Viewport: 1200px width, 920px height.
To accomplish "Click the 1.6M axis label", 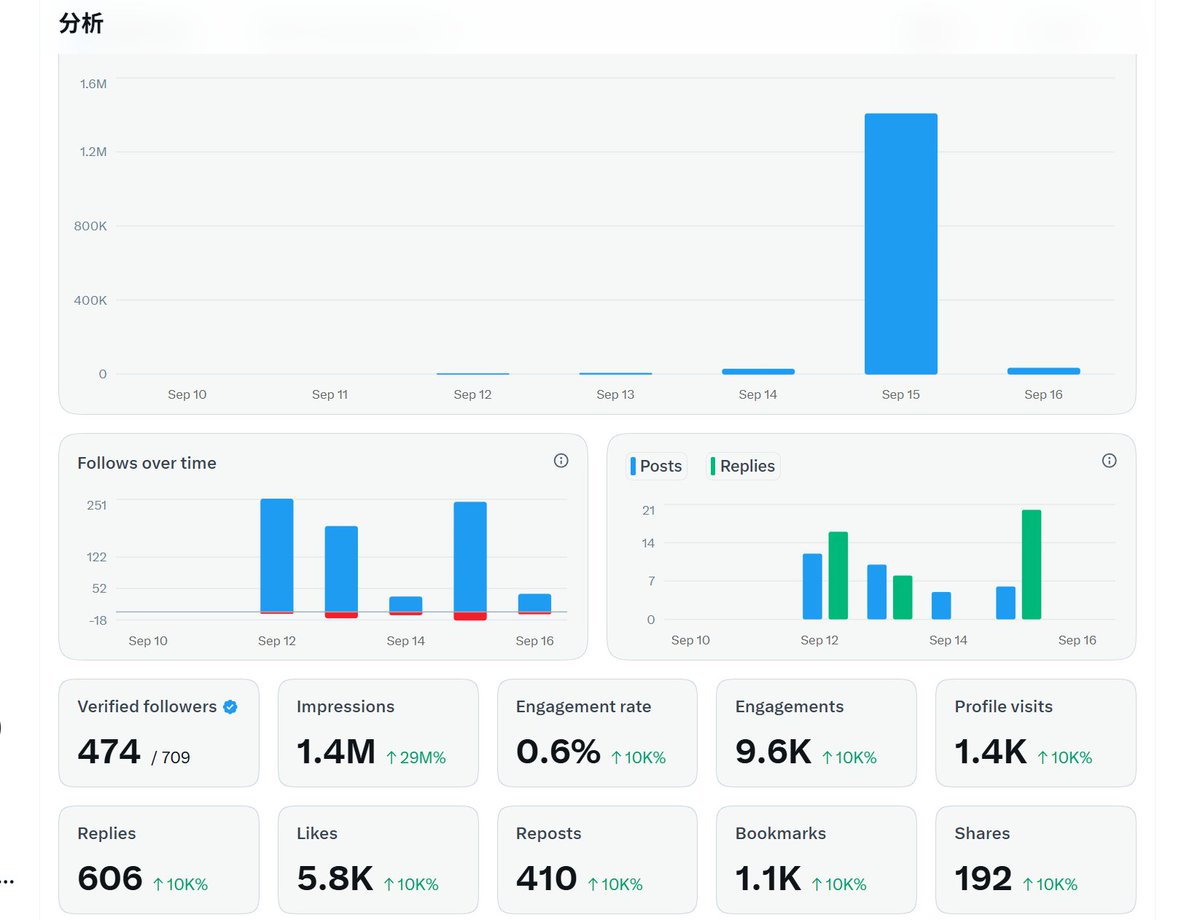I will tap(93, 84).
